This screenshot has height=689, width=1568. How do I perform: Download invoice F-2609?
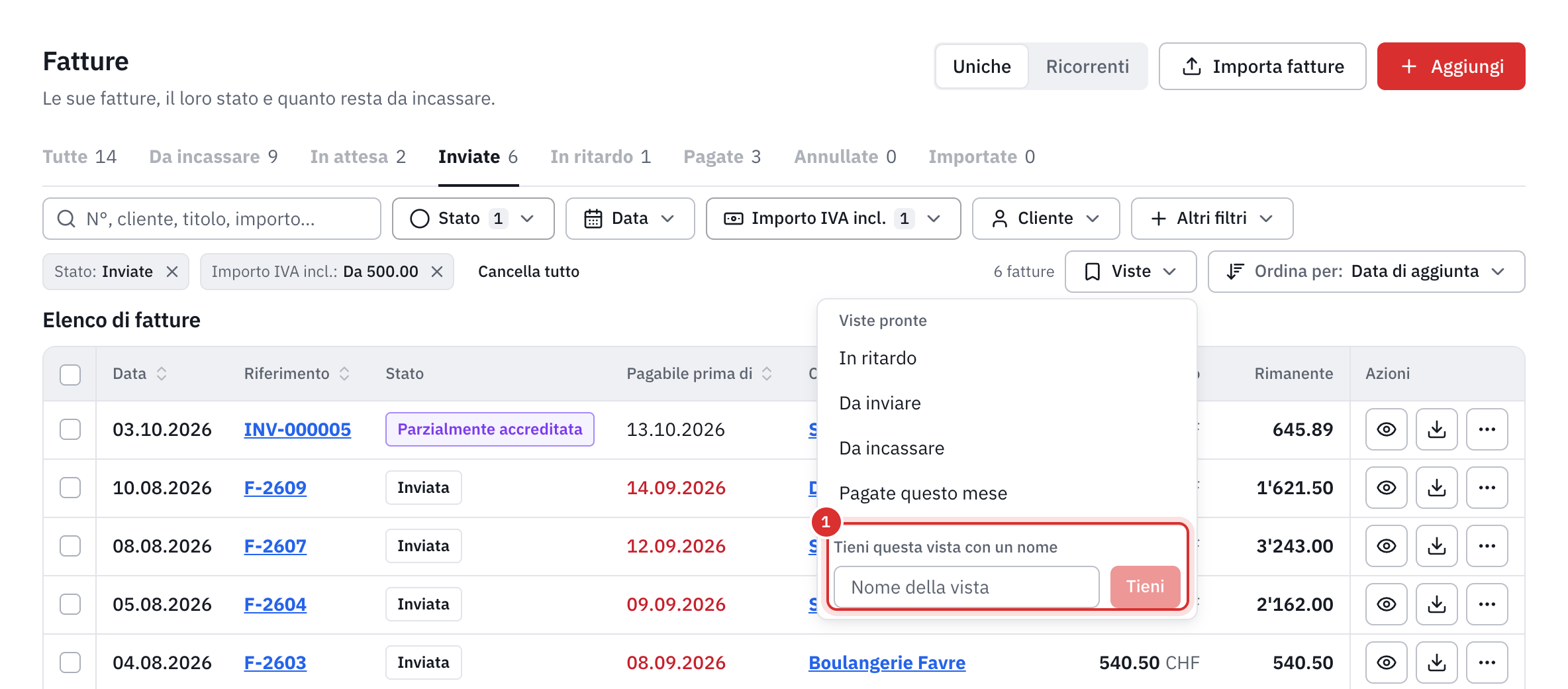1436,488
